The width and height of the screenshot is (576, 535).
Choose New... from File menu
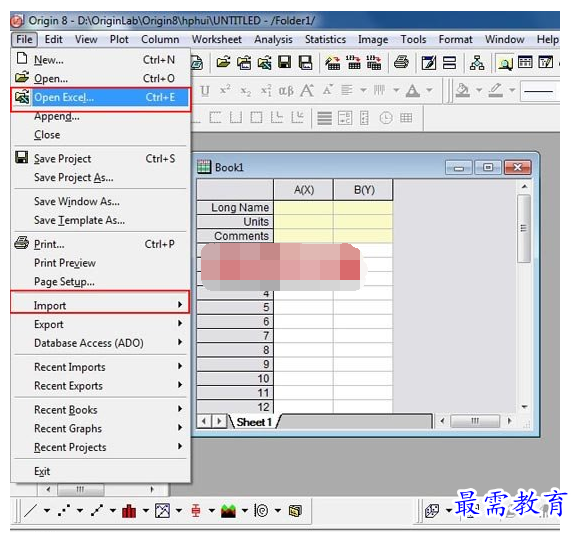point(100,60)
